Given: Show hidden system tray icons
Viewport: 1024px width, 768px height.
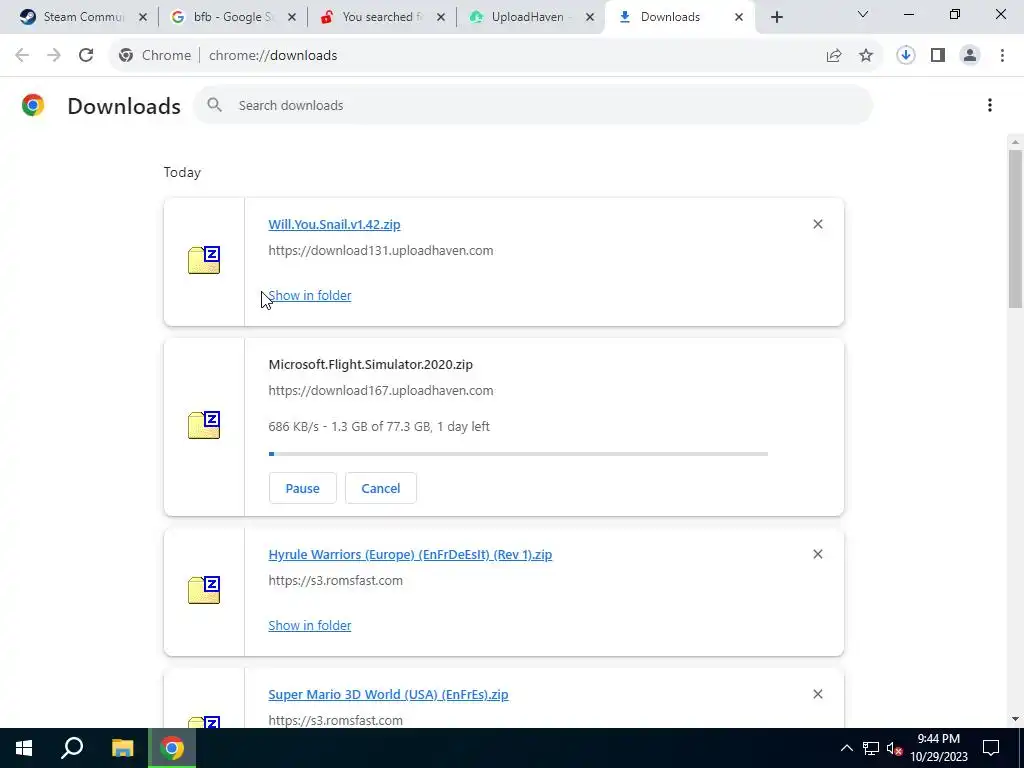Looking at the screenshot, I should coord(846,748).
